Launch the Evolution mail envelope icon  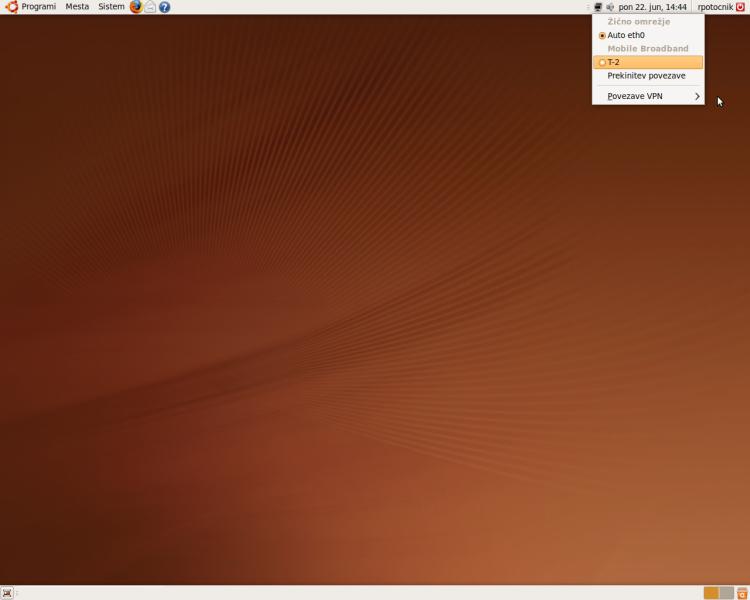pos(150,7)
